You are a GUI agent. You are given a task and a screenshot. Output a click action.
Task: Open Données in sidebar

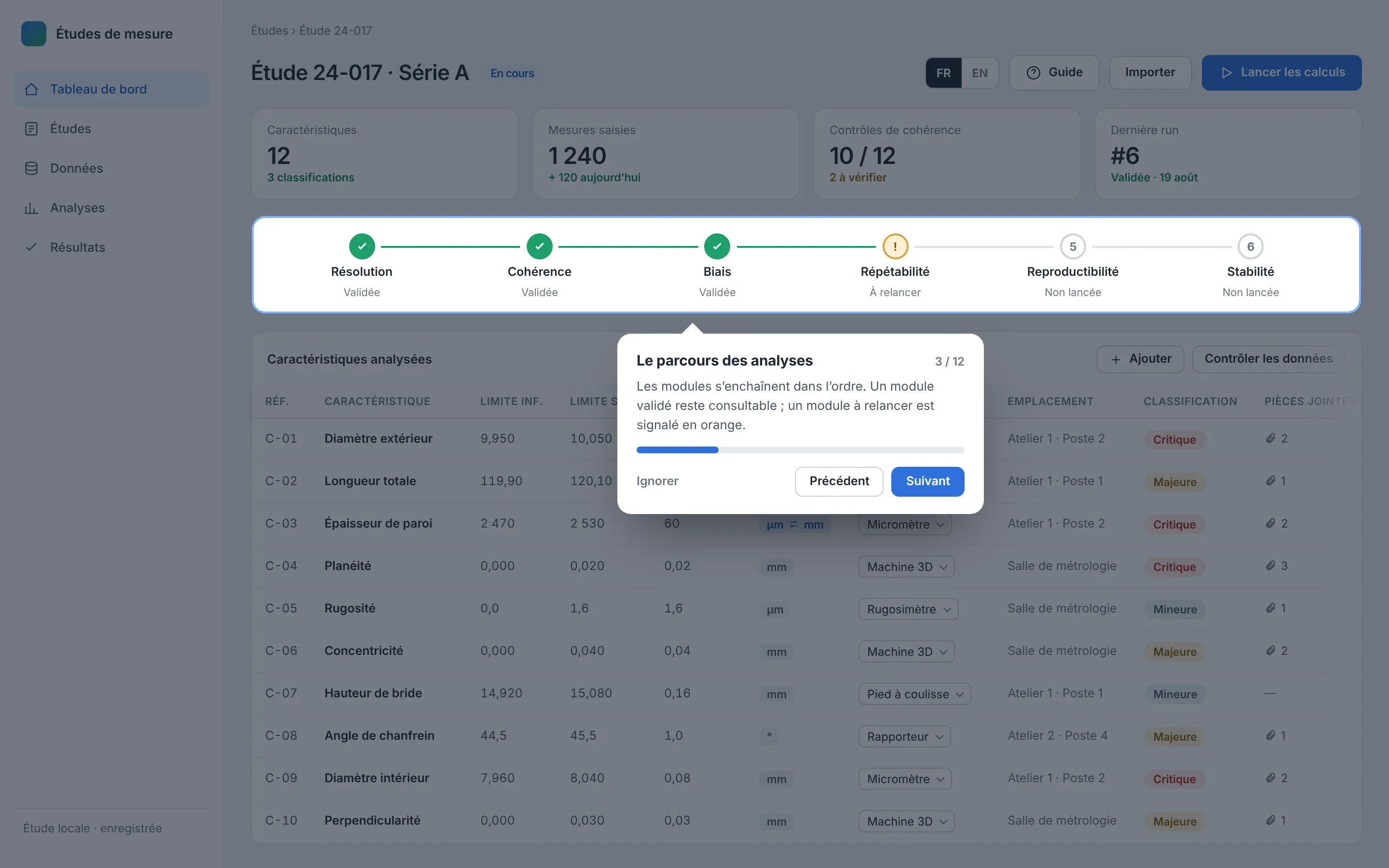pos(112,168)
